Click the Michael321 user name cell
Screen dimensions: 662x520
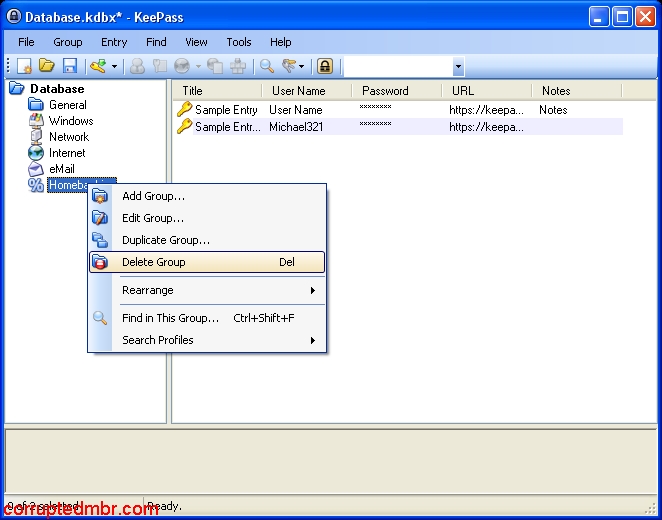click(296, 127)
